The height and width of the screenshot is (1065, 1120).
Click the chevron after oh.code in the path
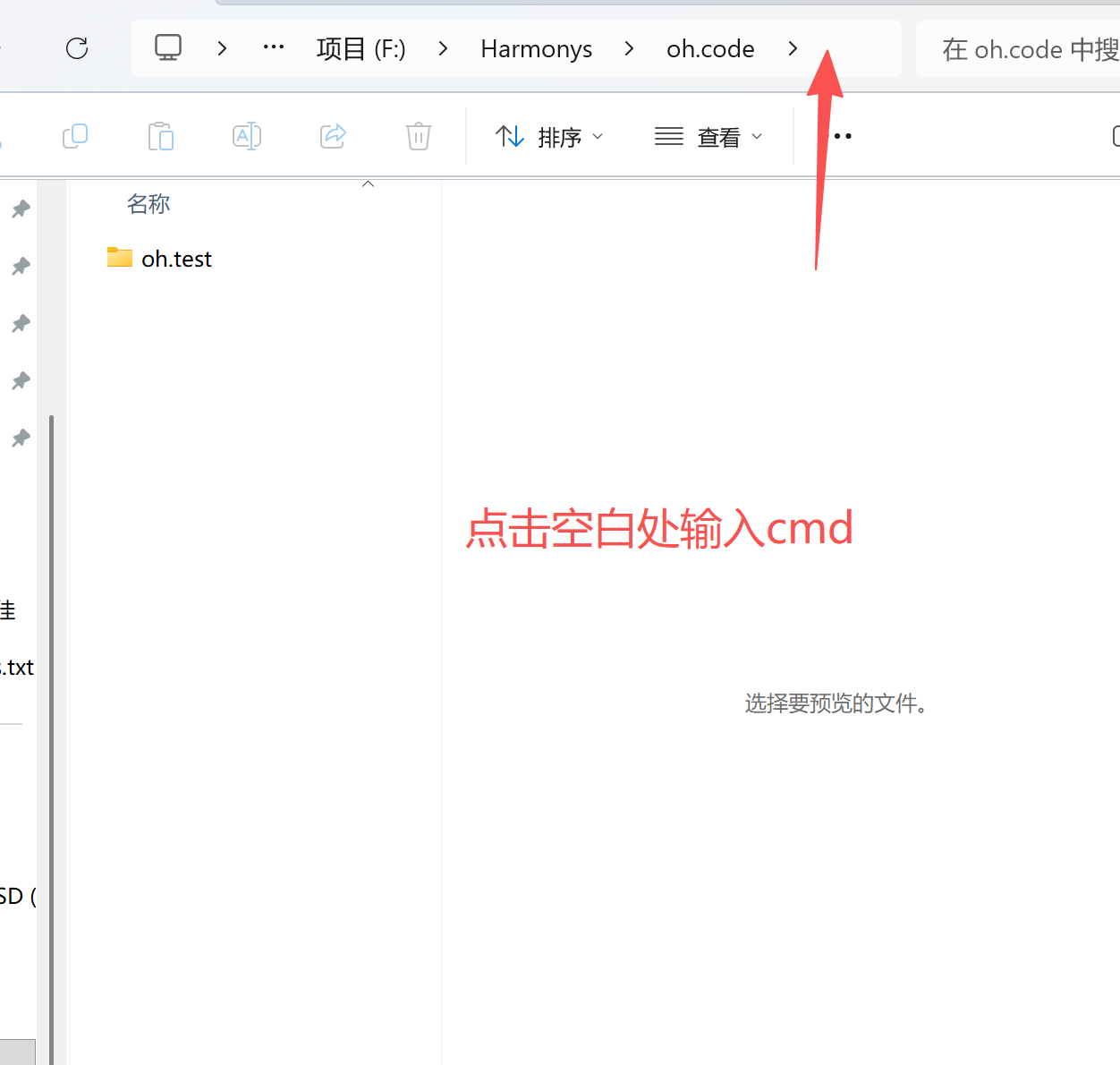pos(793,48)
